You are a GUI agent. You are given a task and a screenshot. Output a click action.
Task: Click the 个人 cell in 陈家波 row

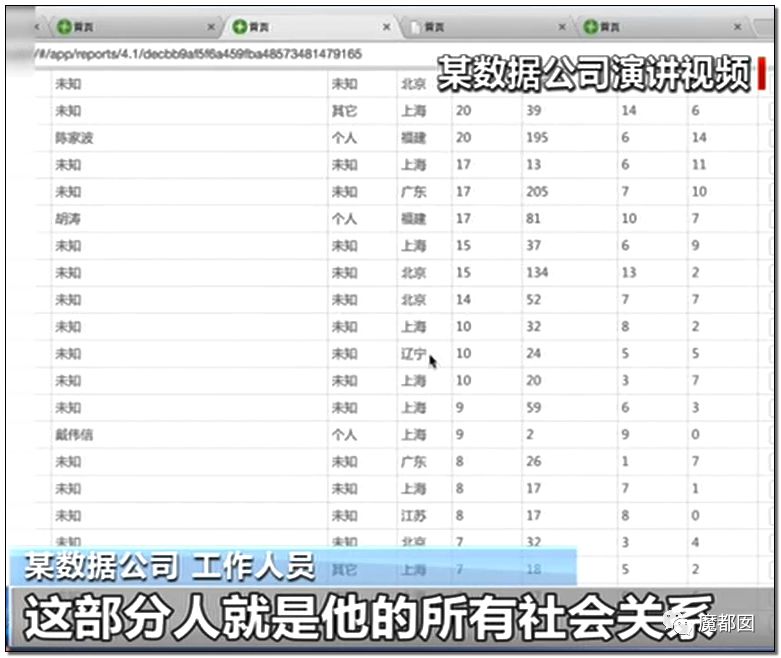pos(344,137)
